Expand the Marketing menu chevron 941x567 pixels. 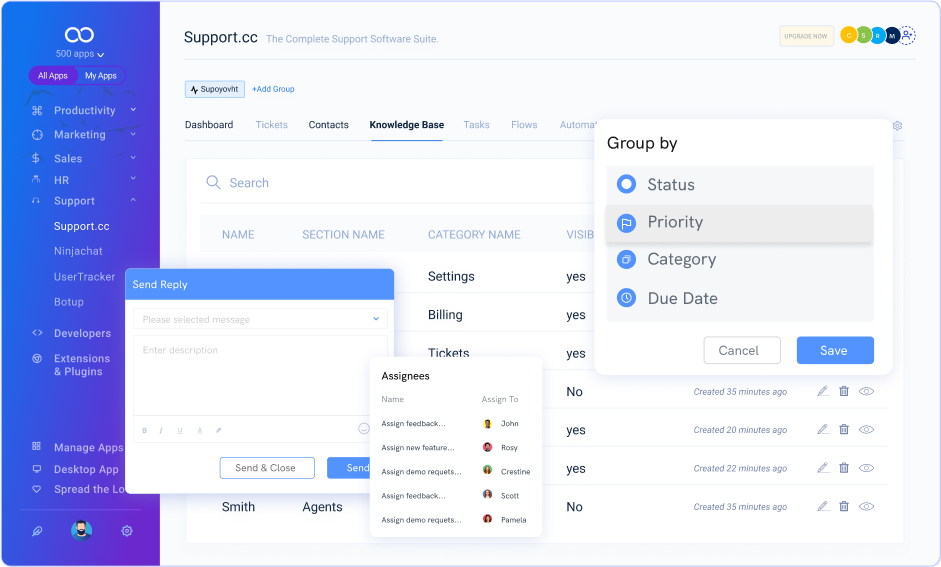pos(133,134)
